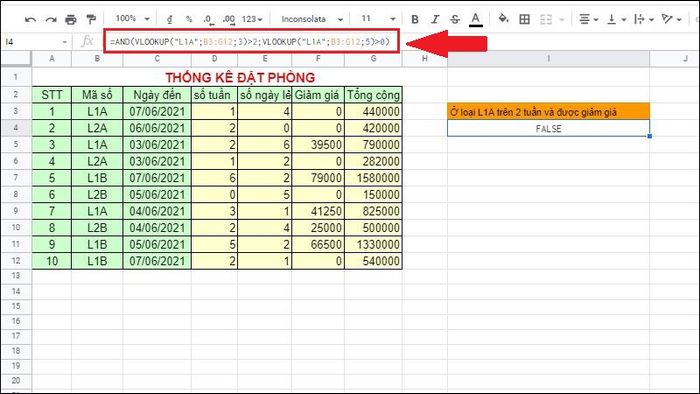Click the Undo arrow icon
The width and height of the screenshot is (700, 394).
(30, 19)
